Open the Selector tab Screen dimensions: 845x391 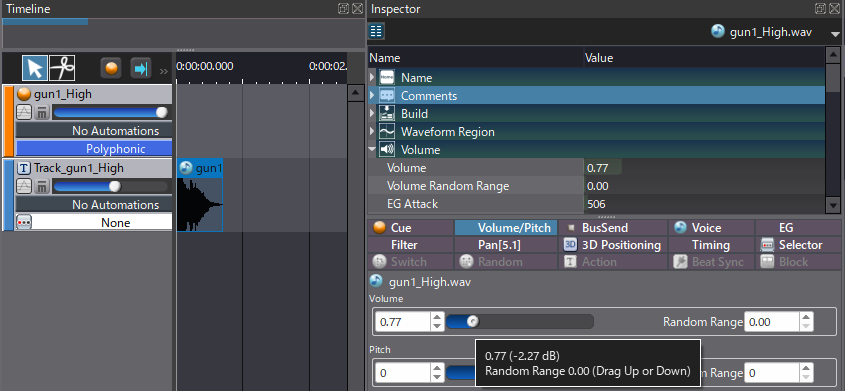pyautogui.click(x=799, y=245)
